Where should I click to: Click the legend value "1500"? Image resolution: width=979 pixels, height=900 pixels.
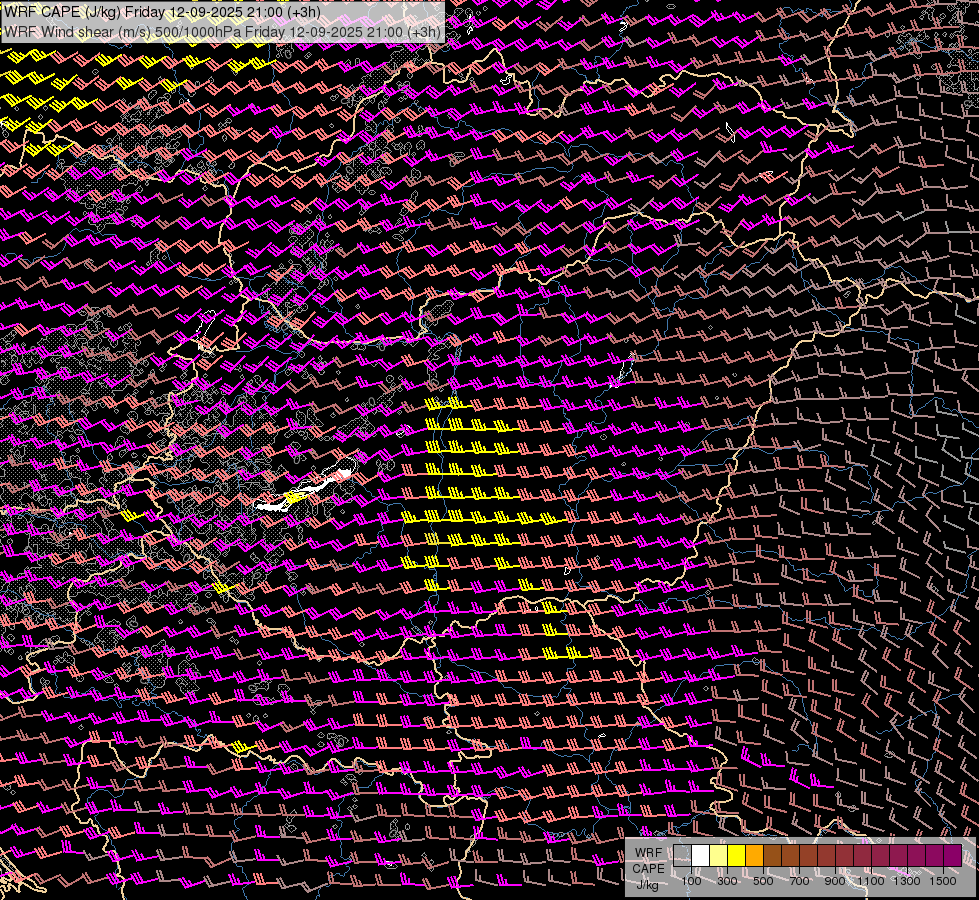click(943, 881)
